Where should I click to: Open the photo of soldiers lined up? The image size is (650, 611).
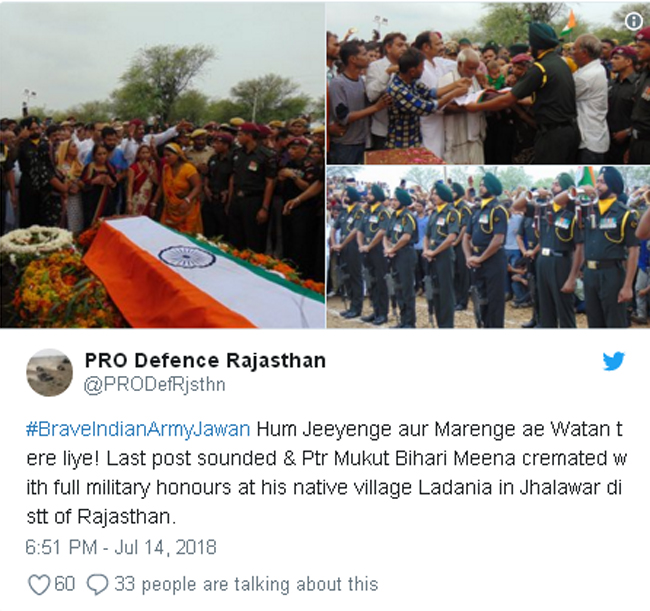pyautogui.click(x=488, y=247)
